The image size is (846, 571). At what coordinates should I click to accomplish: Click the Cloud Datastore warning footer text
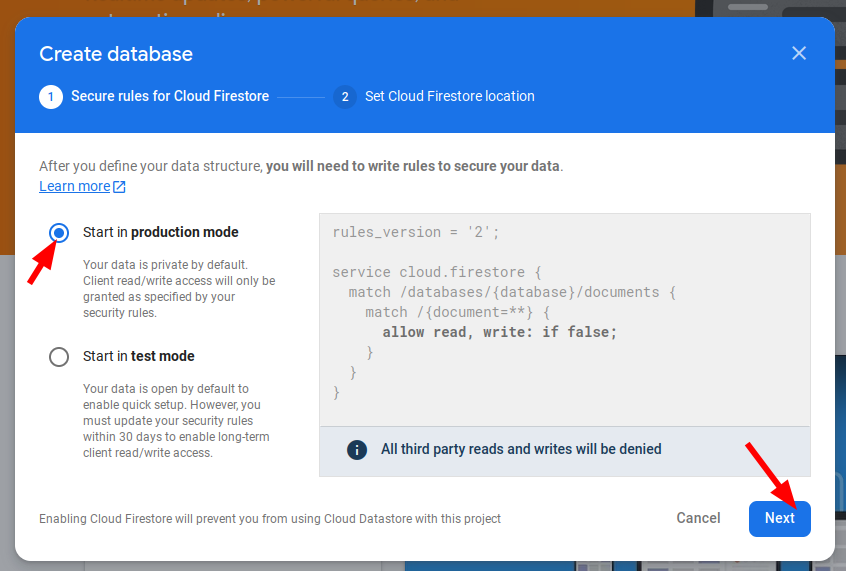[270, 519]
